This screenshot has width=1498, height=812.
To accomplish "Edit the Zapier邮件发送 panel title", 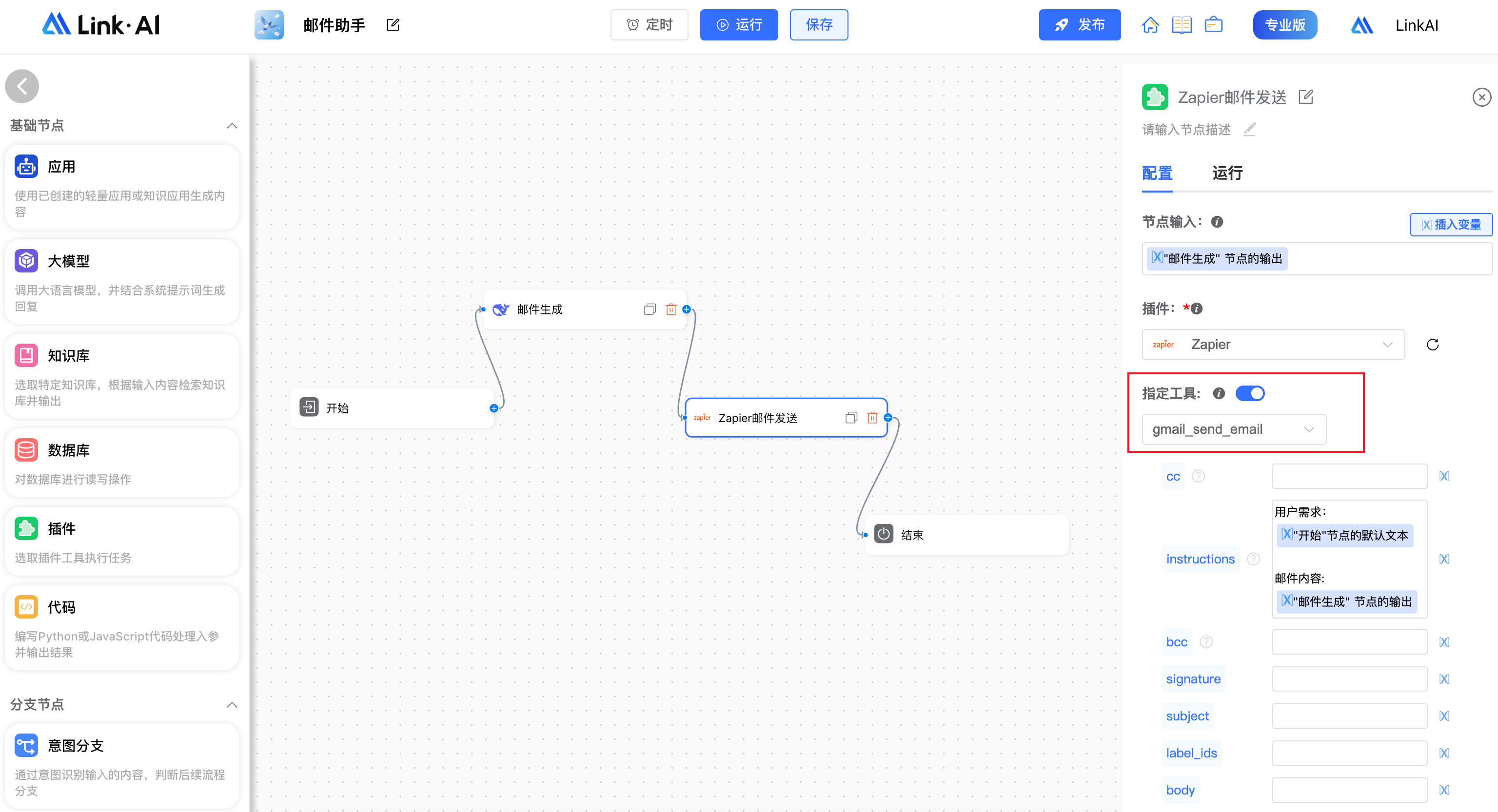I will [x=1305, y=97].
